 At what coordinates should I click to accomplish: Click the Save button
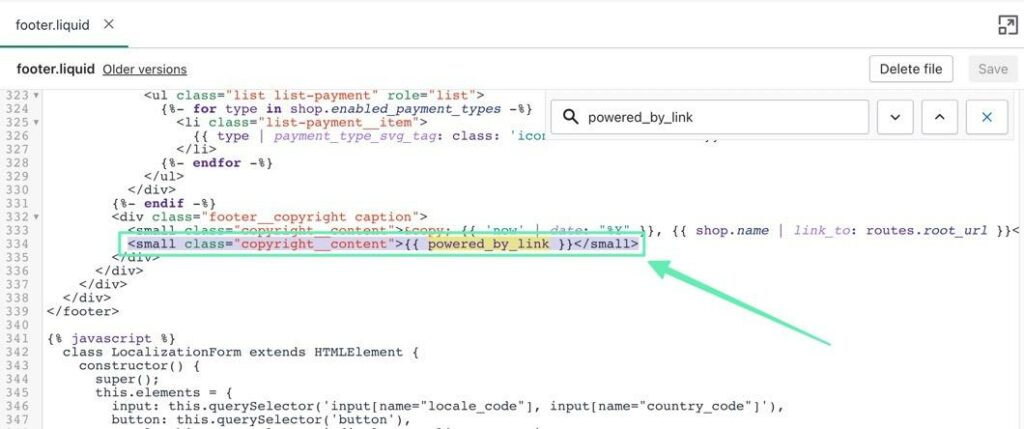[x=993, y=69]
